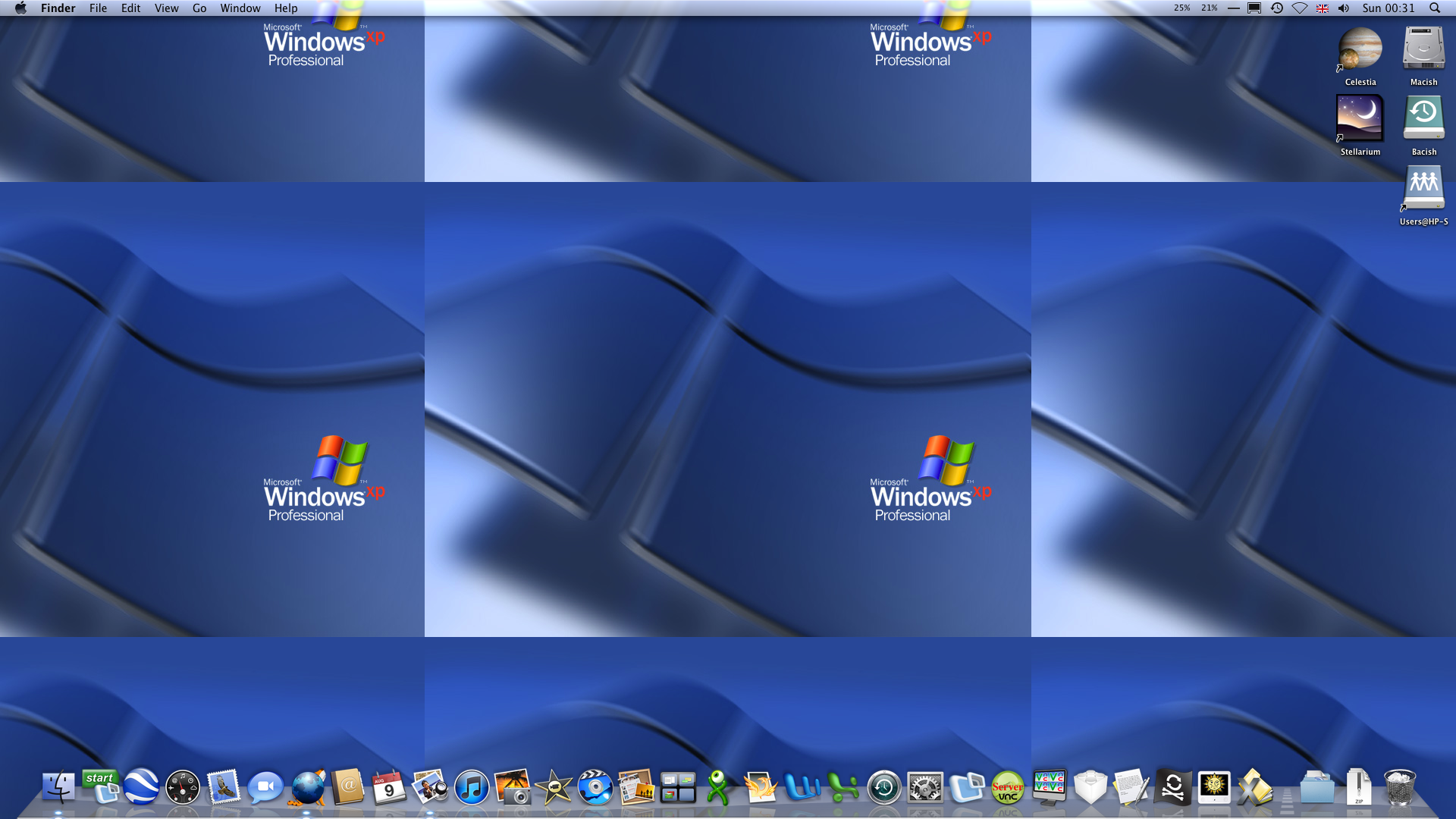This screenshot has height=819, width=1456.
Task: Open the British flag input menu
Action: pyautogui.click(x=1323, y=8)
